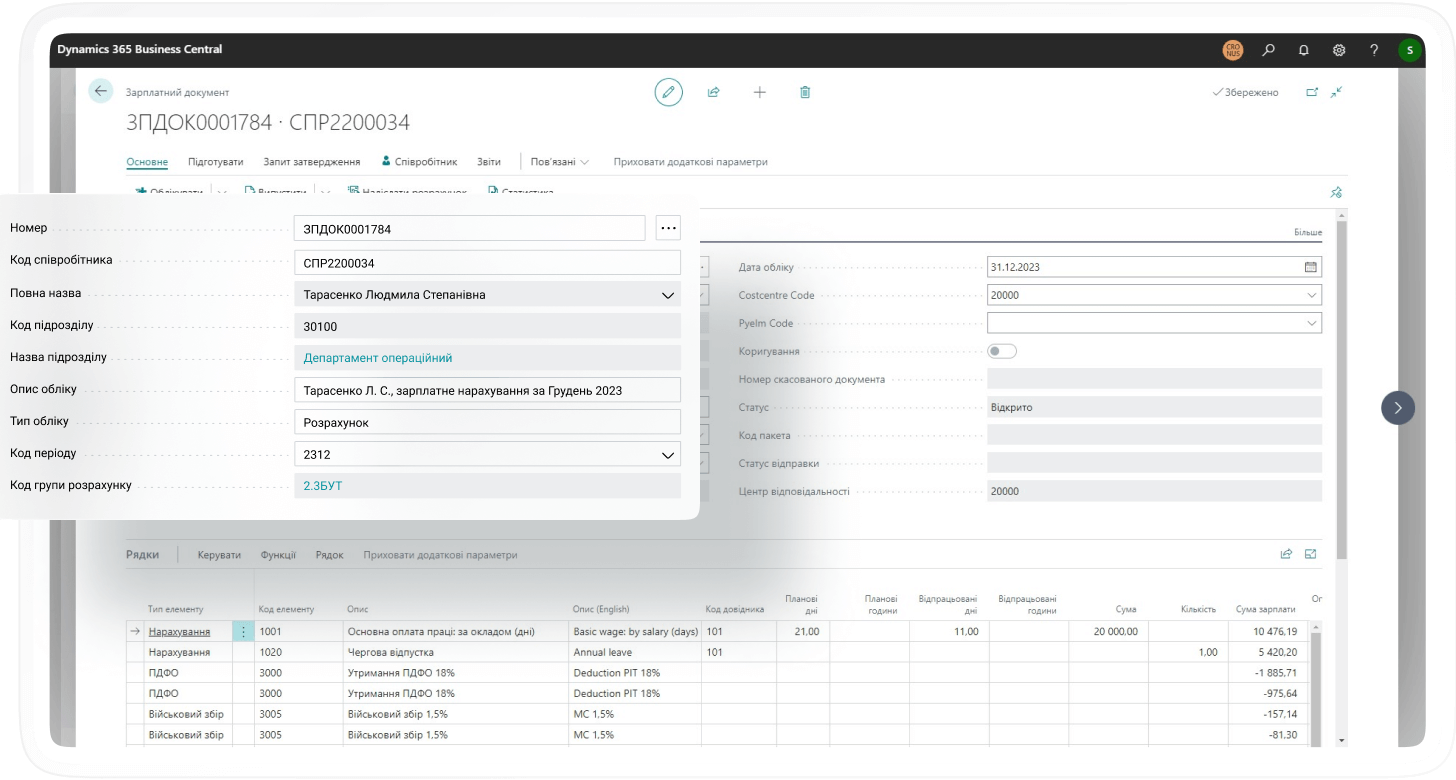Open calendar picker for Дата обліку
This screenshot has height=780, width=1456.
pyautogui.click(x=1310, y=267)
